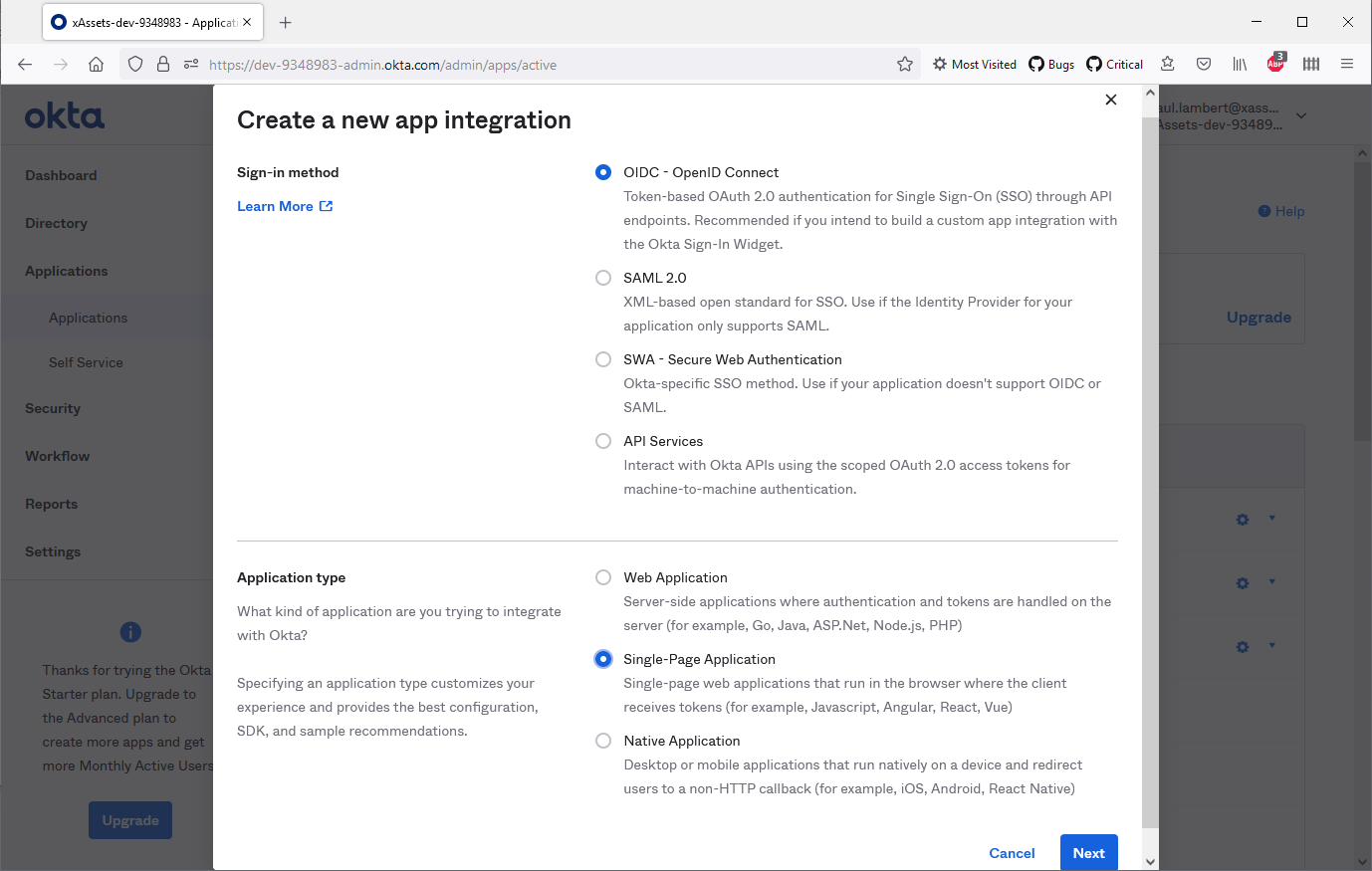
Task: Expand the account dropdown at top right
Action: pyautogui.click(x=1301, y=115)
